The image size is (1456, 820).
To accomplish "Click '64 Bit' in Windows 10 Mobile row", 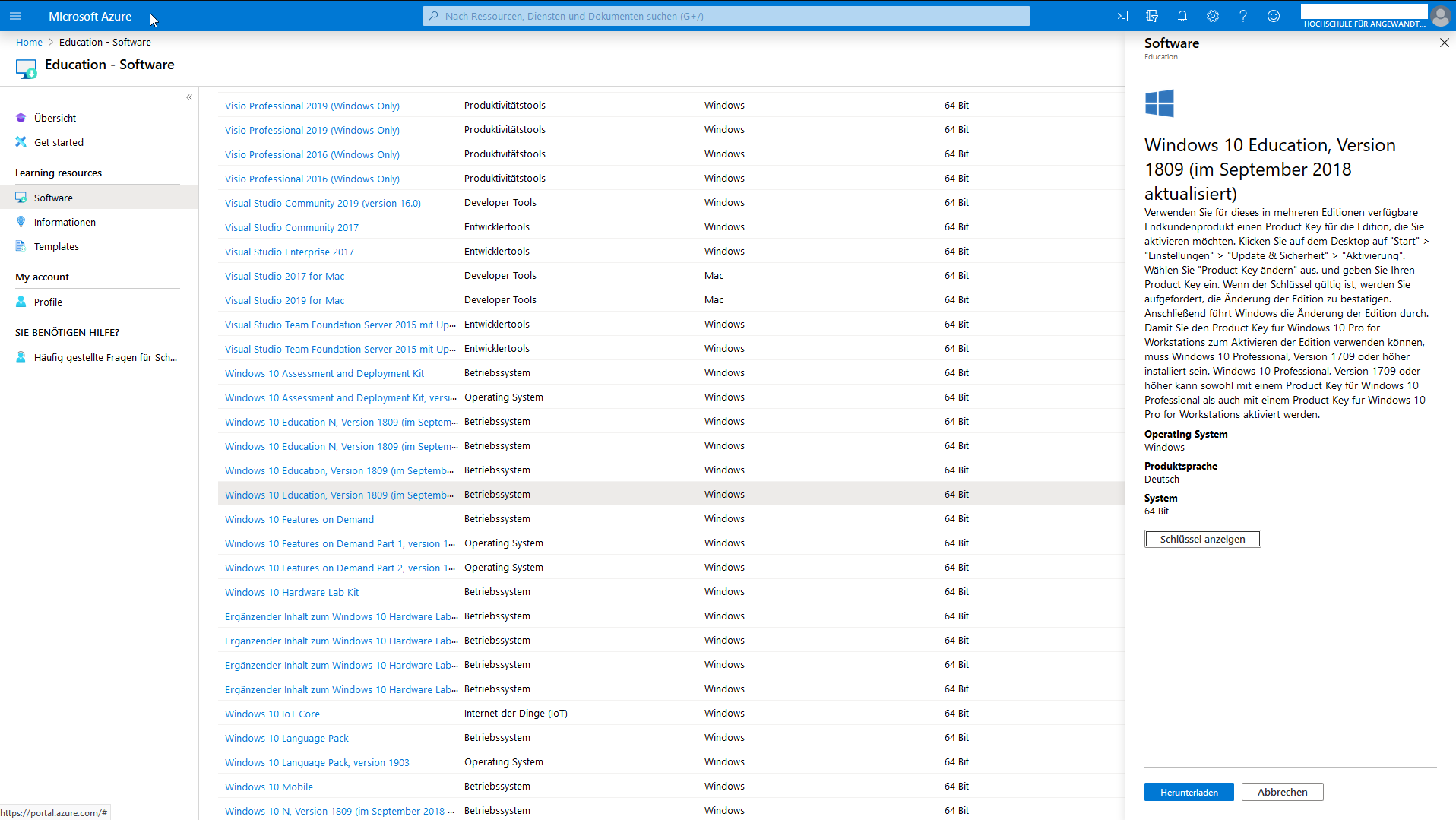I will pyautogui.click(x=957, y=786).
